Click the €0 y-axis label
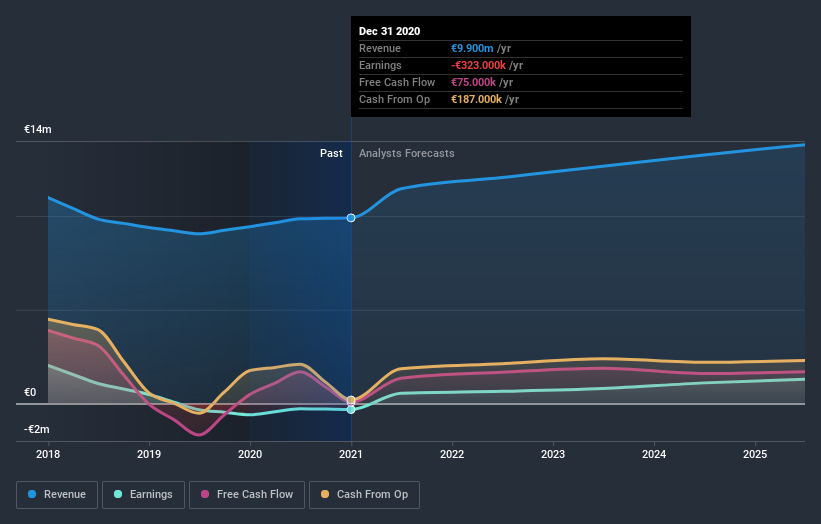The width and height of the screenshot is (821, 524). (30, 392)
